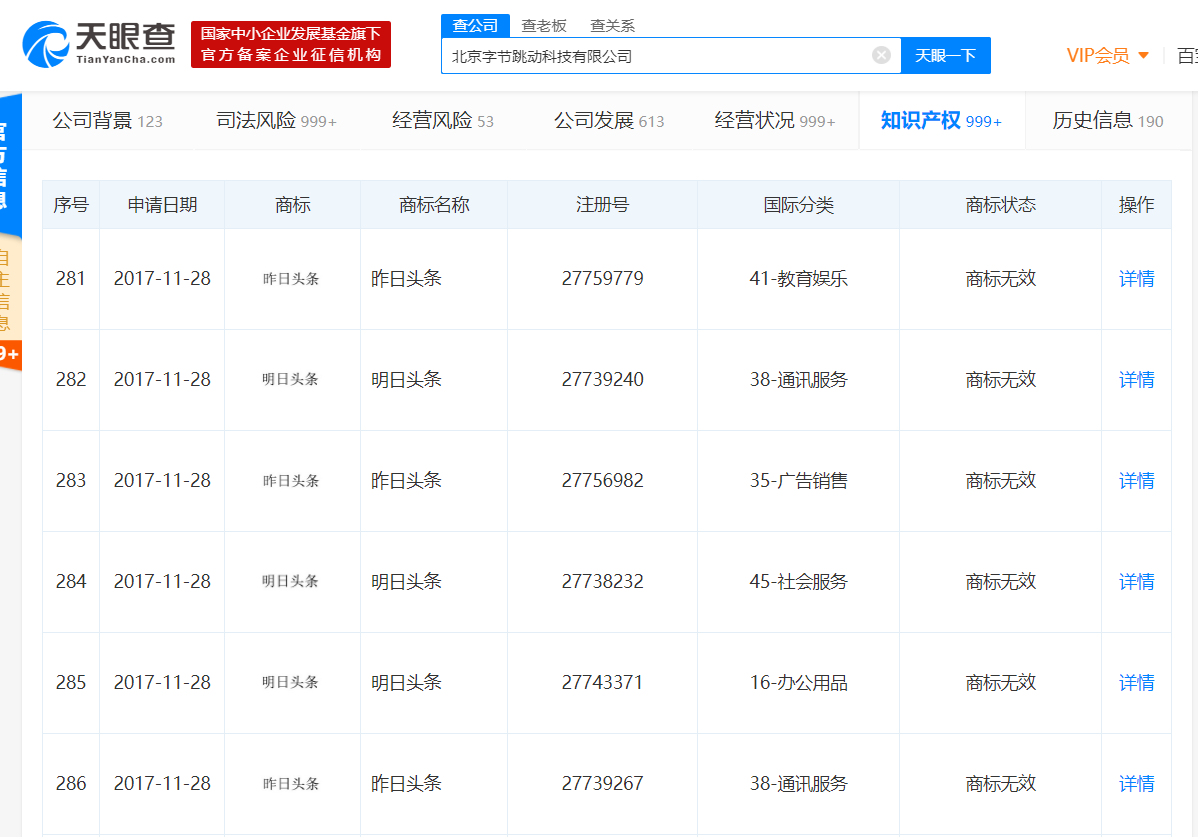Switch to the 查老板 search tab
1198x837 pixels.
tap(544, 25)
